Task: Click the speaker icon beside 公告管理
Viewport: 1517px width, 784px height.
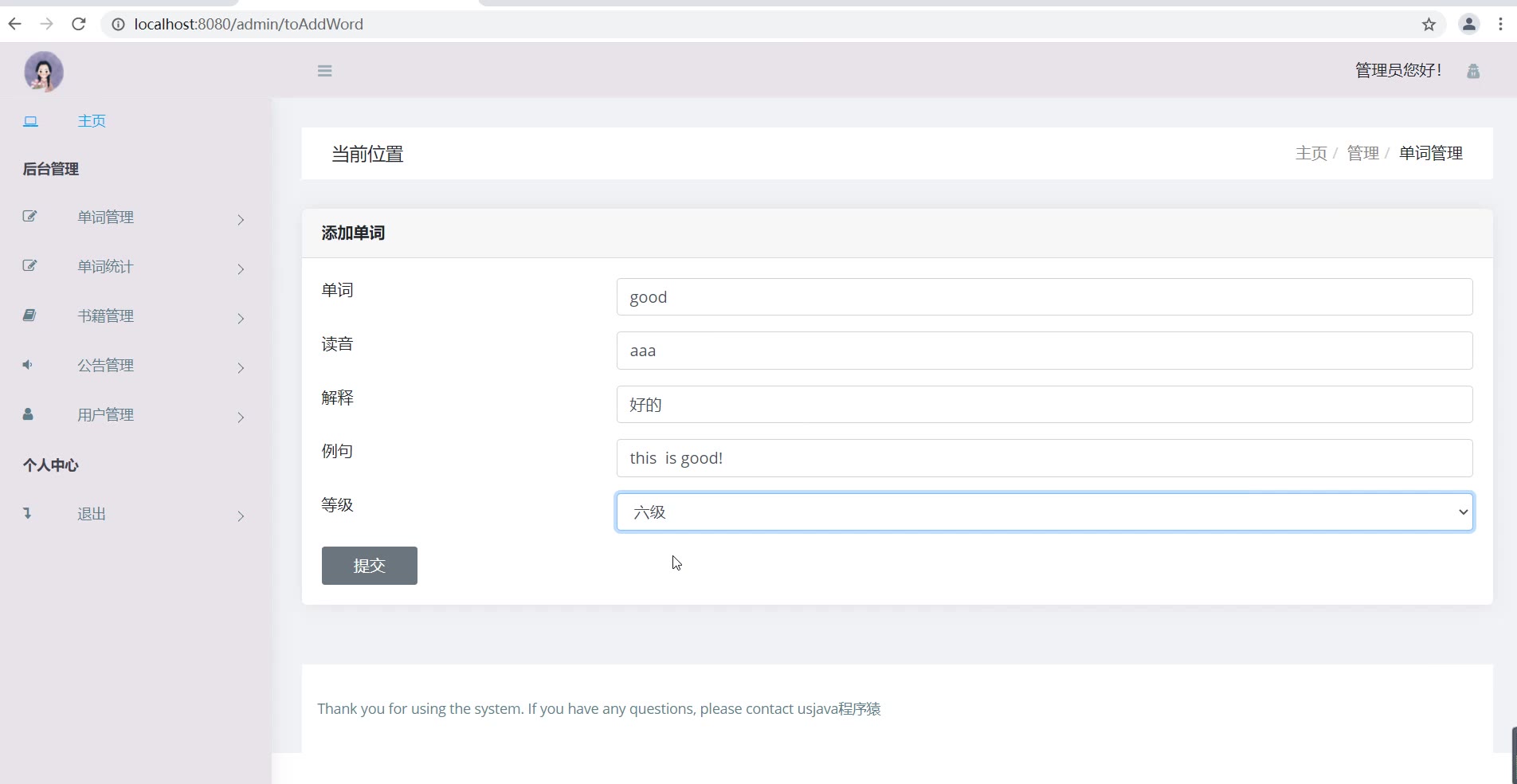Action: pos(28,364)
